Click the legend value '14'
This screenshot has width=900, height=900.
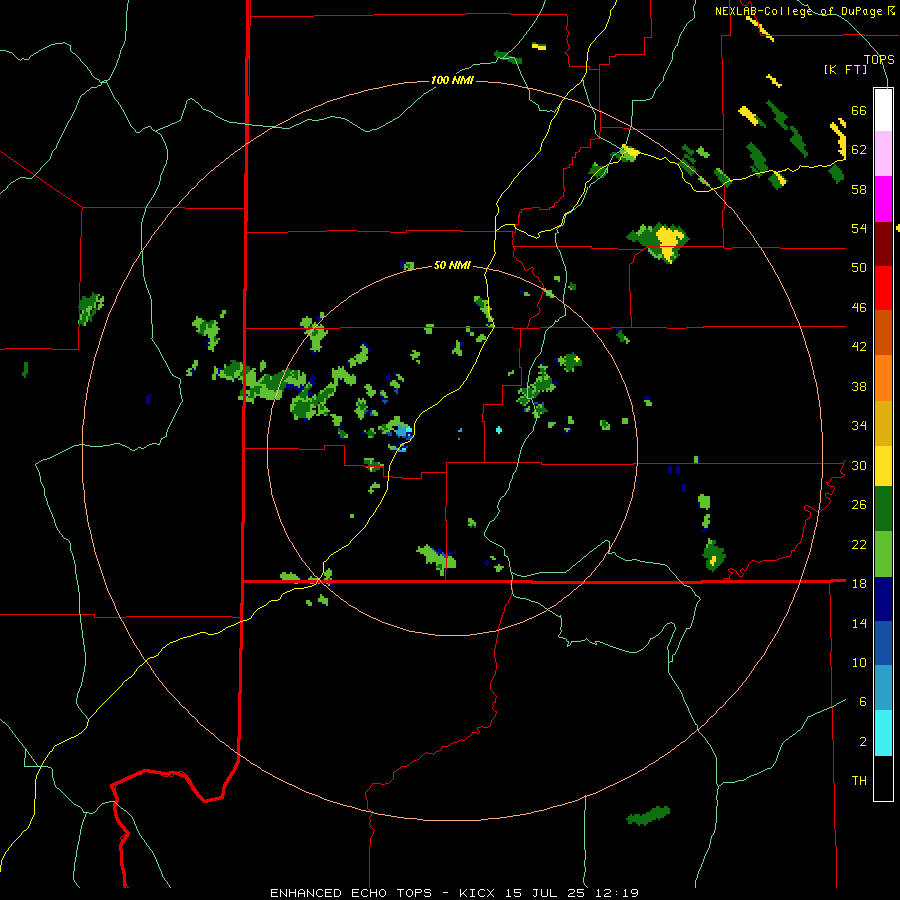click(x=859, y=623)
